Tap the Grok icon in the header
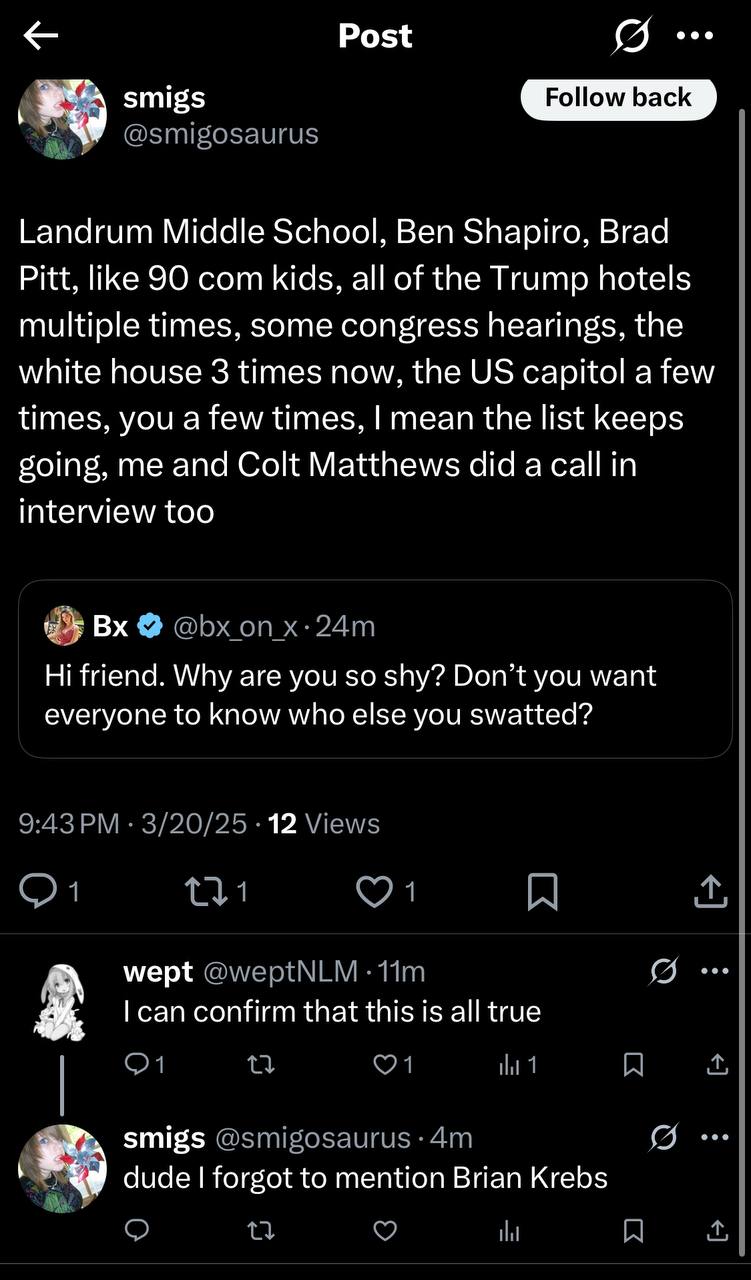 [x=630, y=36]
